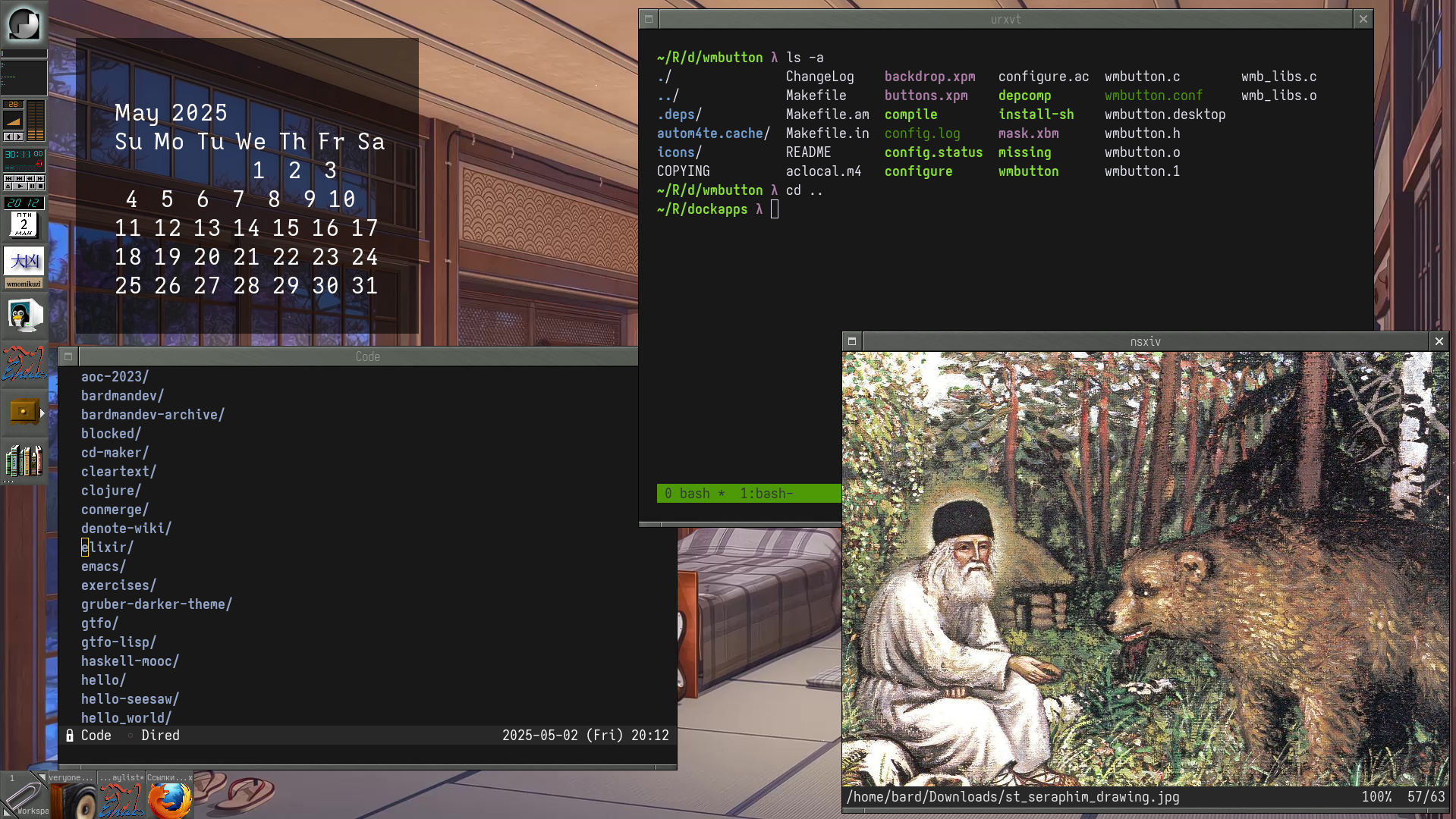
Task: Click the GNUstep Window Maker dock logo
Action: pos(24,24)
